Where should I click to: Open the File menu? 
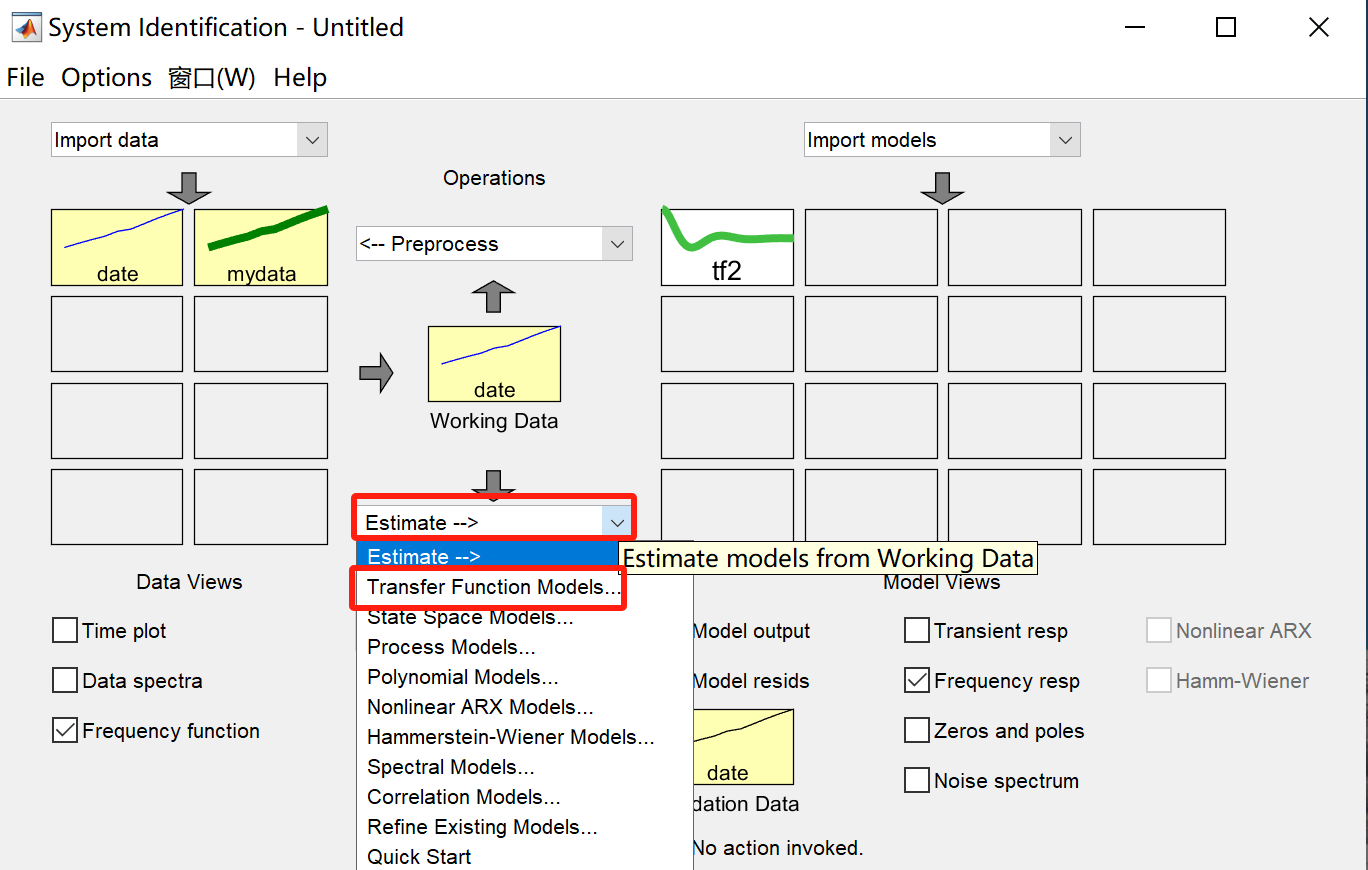click(25, 78)
